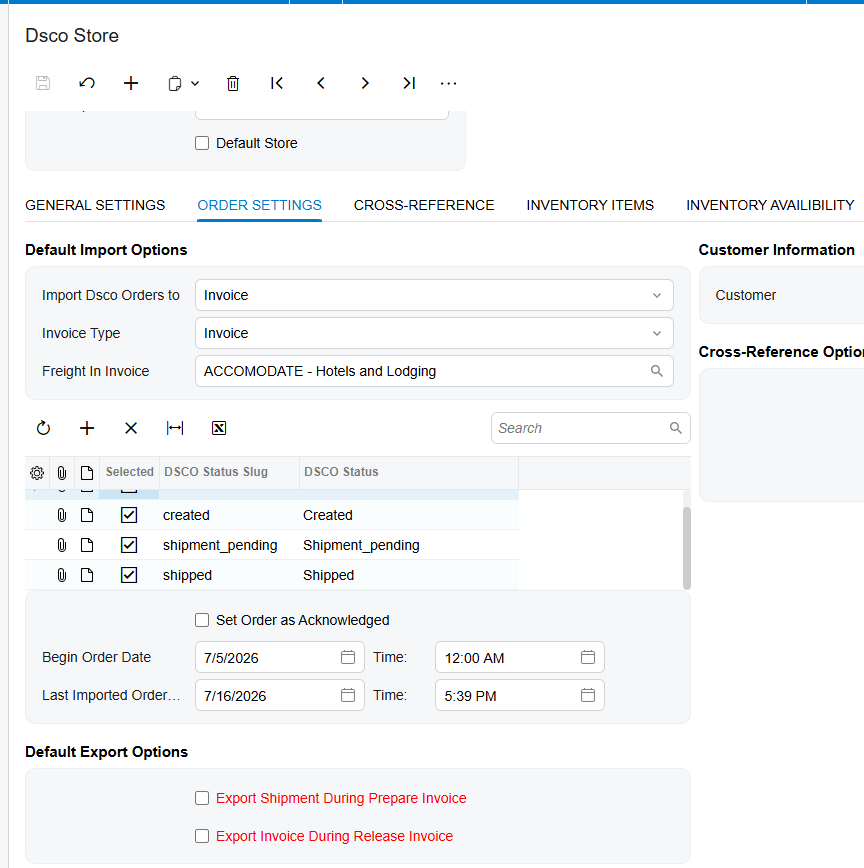Add a row to the status grid
This screenshot has height=868, width=864.
[x=87, y=428]
